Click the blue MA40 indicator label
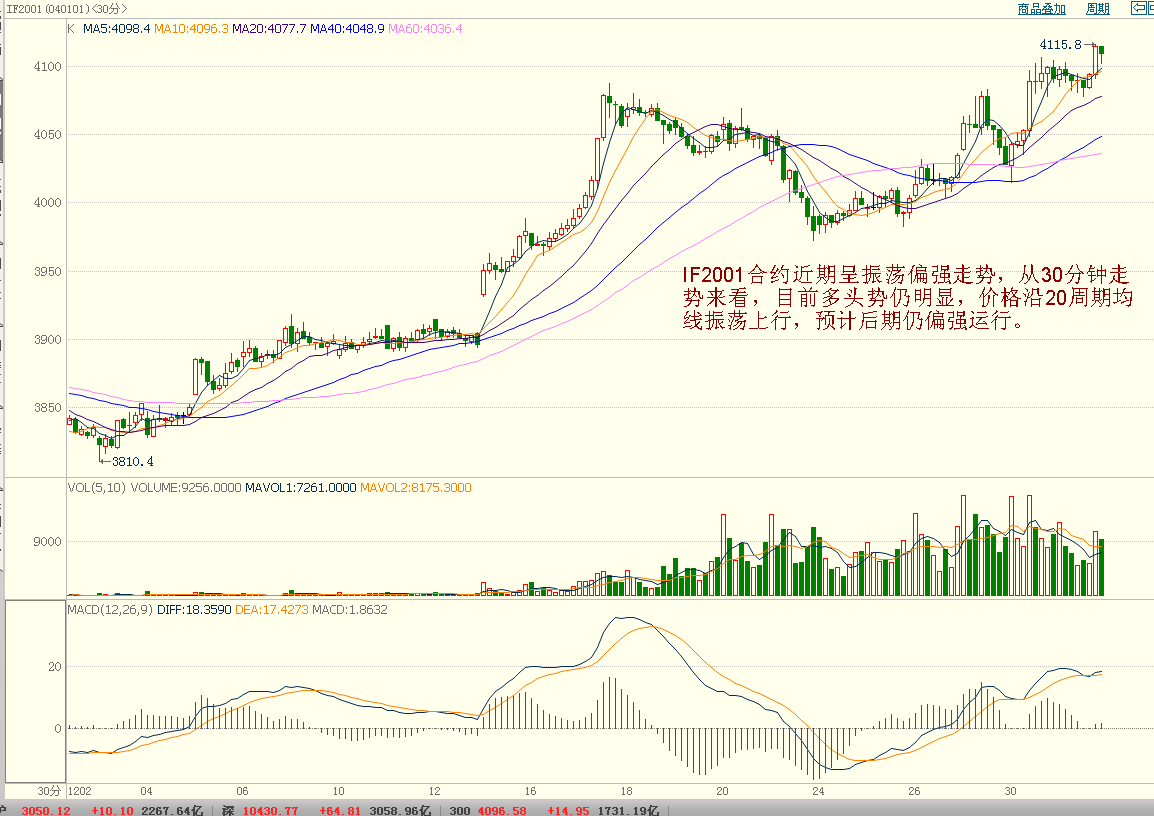This screenshot has height=816, width=1154. pyautogui.click(x=347, y=29)
